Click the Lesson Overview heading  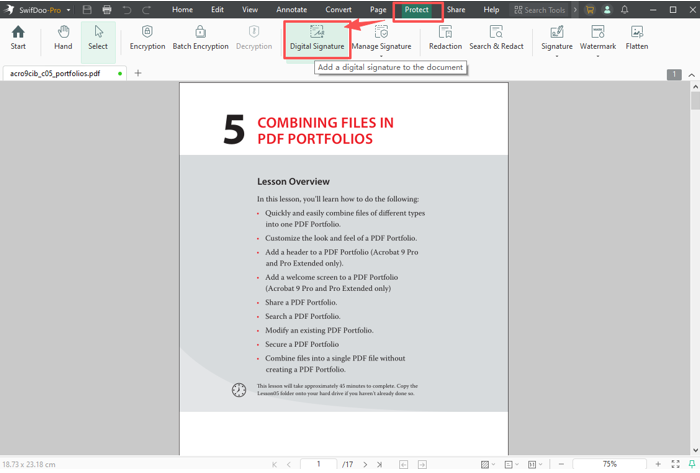point(293,182)
